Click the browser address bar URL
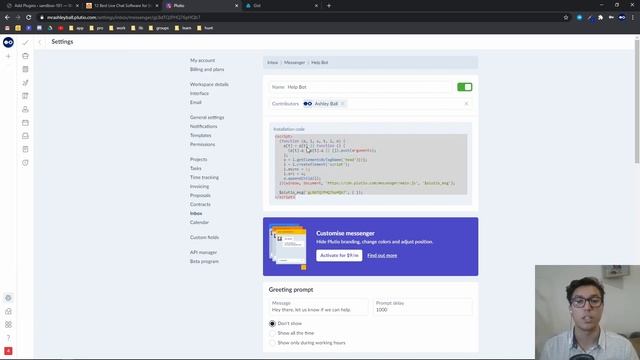640x360 pixels. point(123,18)
